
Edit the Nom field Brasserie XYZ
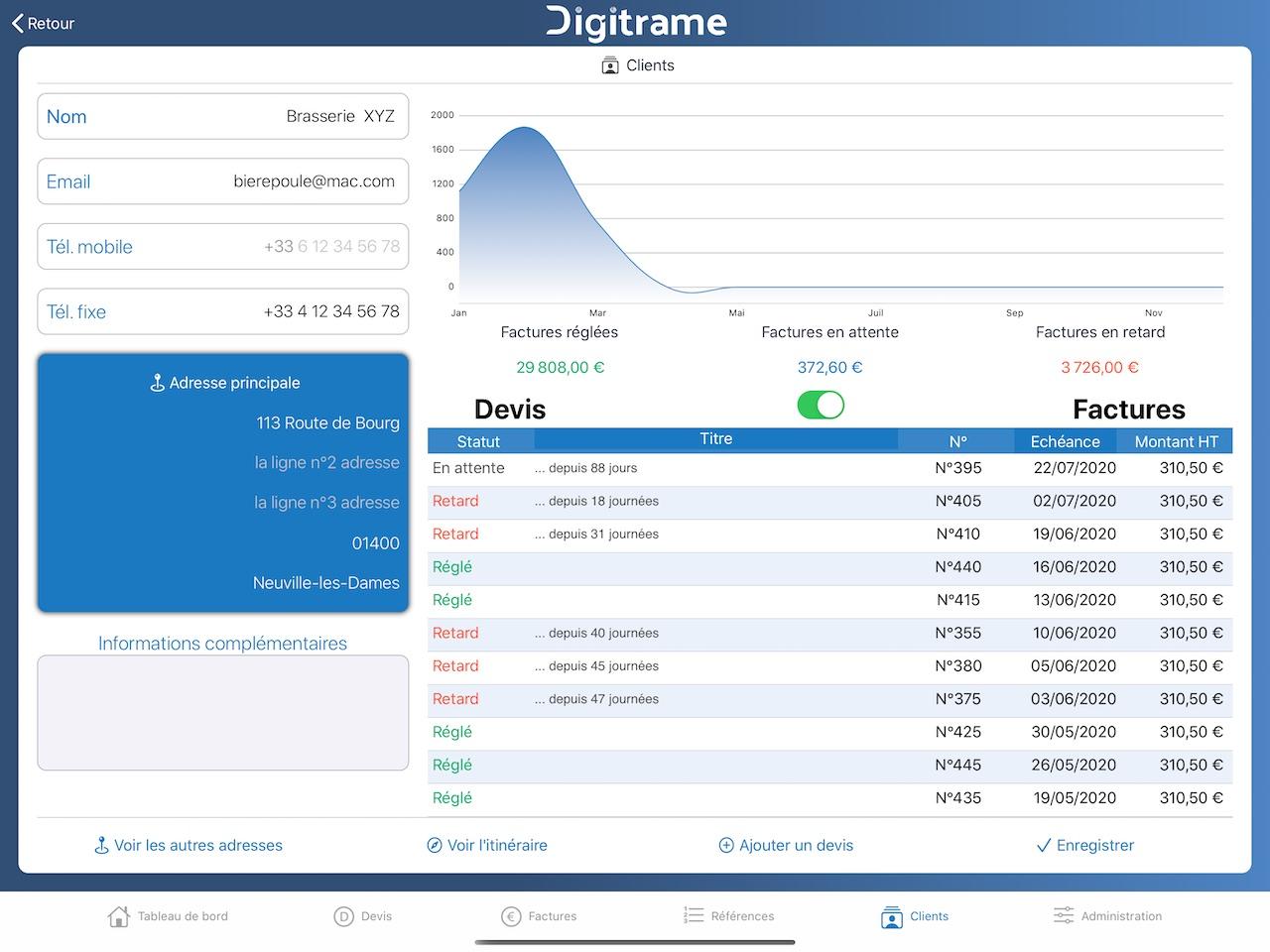223,116
